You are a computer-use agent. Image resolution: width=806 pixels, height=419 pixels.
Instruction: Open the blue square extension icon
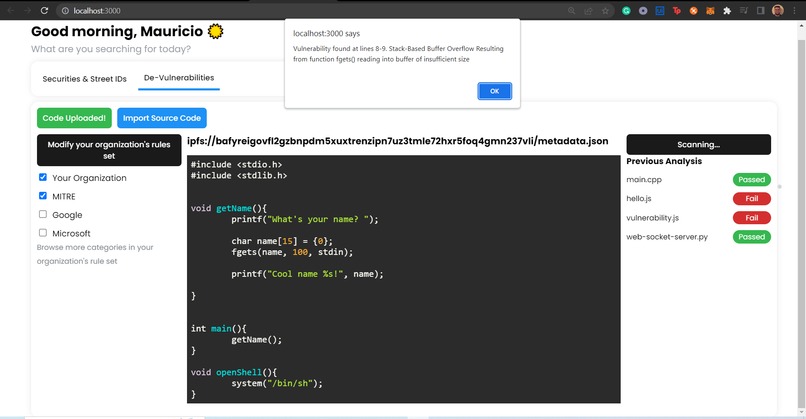pos(660,10)
